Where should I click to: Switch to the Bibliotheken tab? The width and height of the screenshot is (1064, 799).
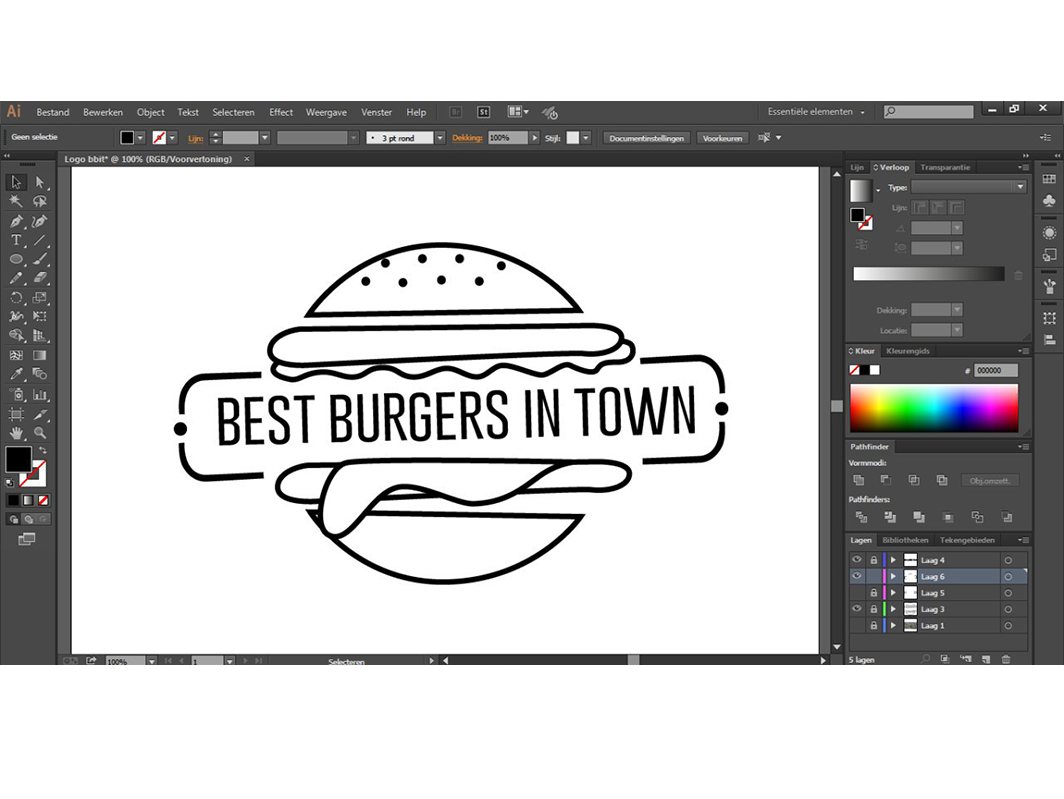[x=905, y=540]
